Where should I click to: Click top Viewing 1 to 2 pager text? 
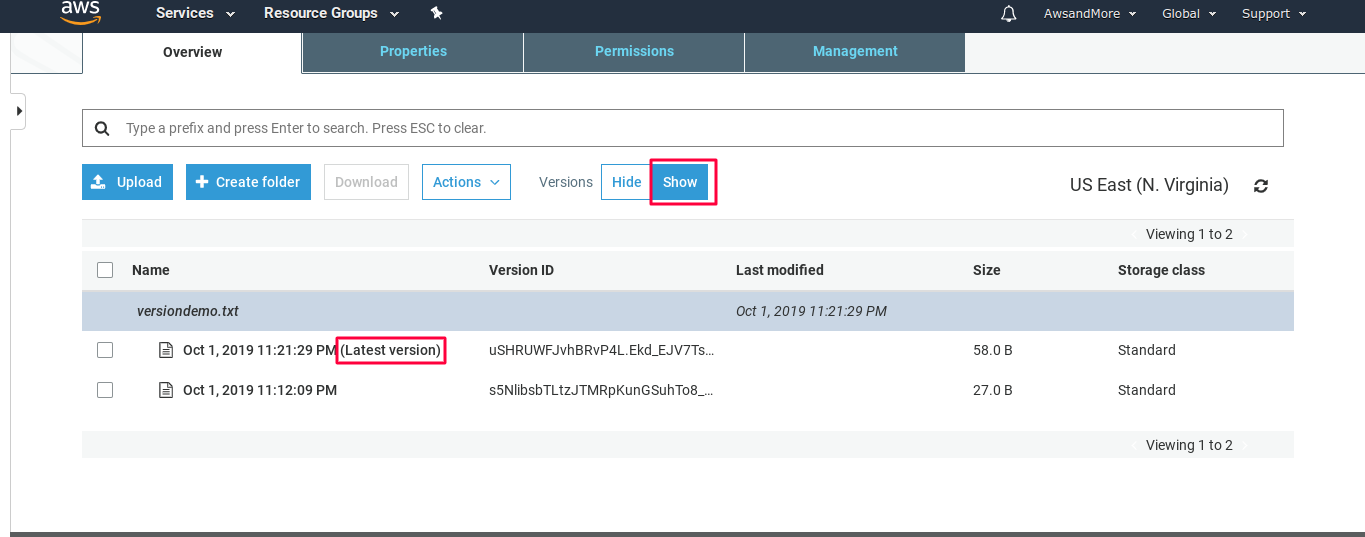point(1189,234)
